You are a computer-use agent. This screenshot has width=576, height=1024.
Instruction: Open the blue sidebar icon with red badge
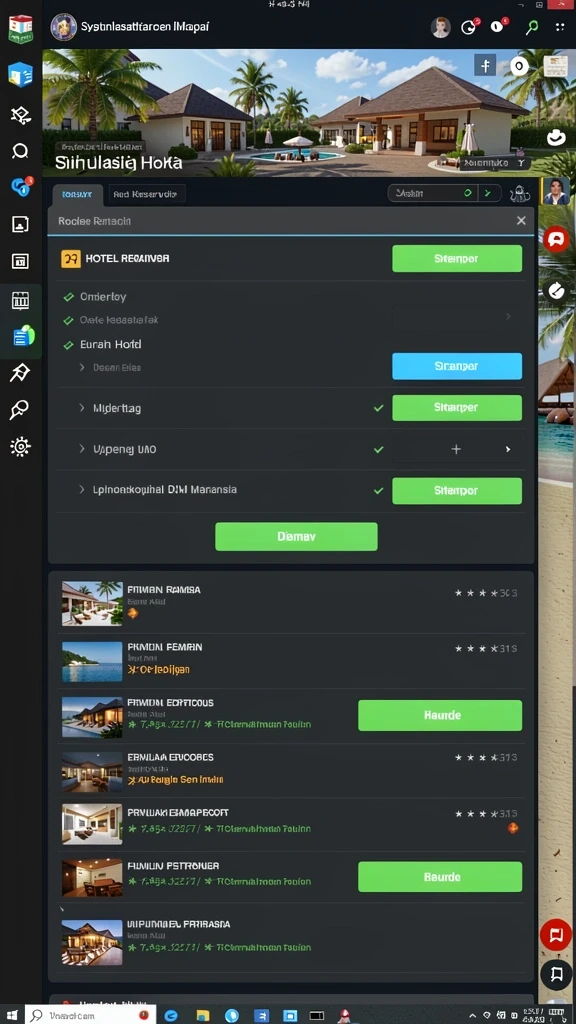click(21, 186)
